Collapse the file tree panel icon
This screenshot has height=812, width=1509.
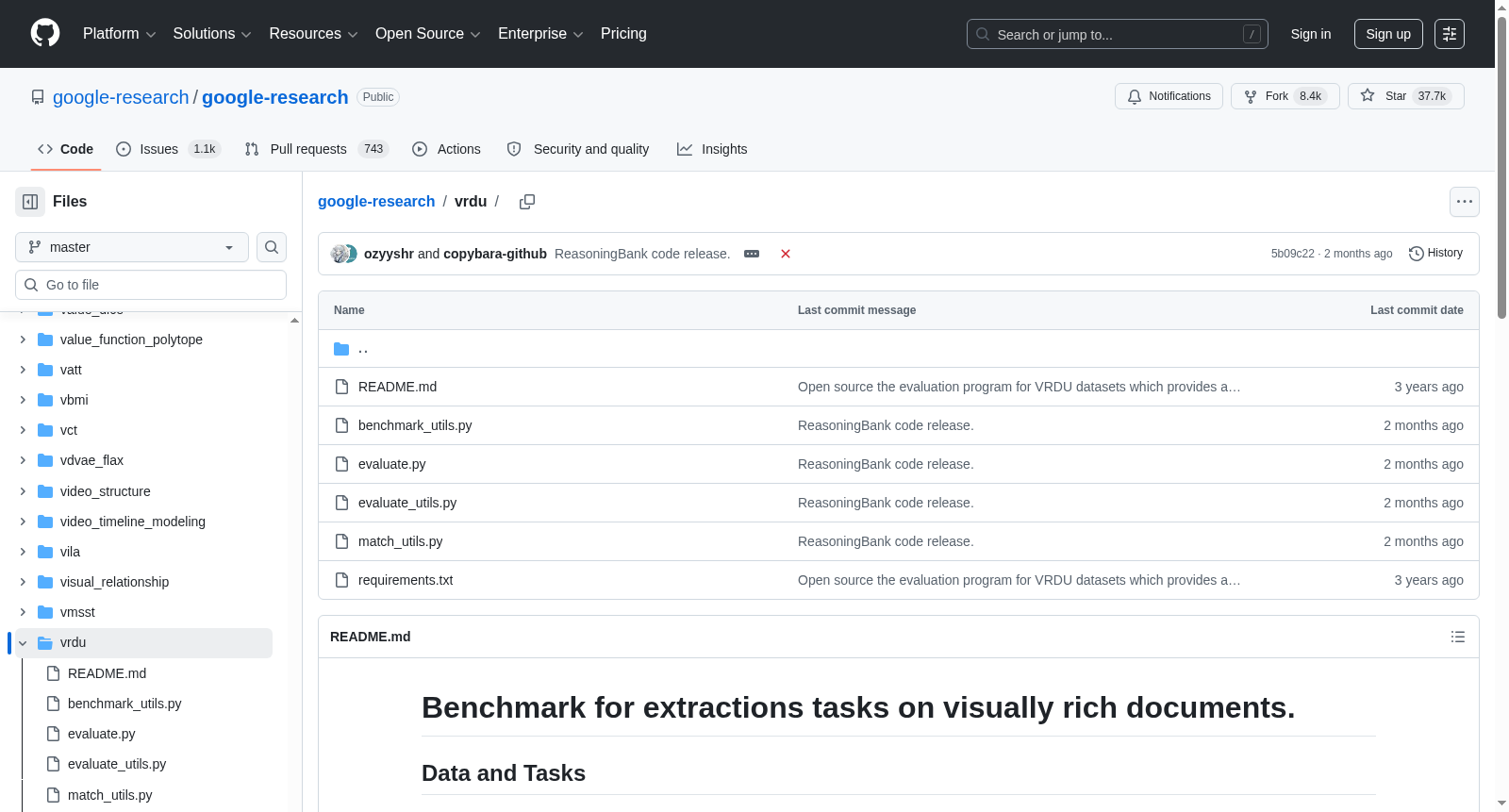click(30, 202)
